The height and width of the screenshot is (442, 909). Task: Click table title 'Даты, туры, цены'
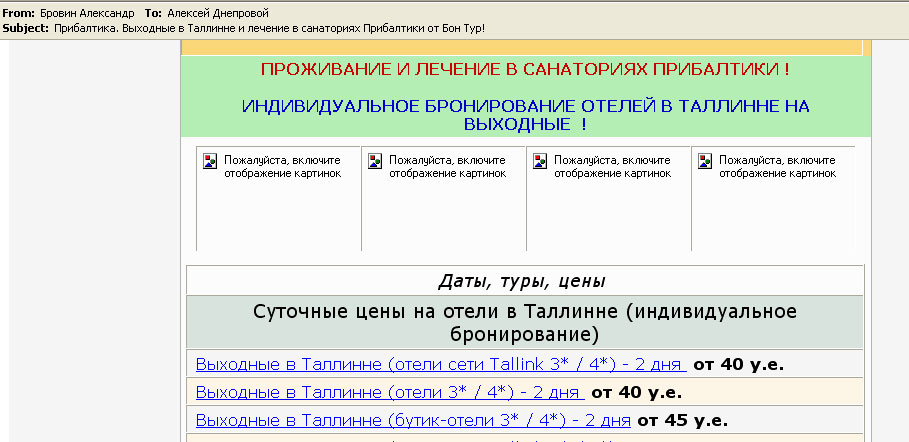pos(522,281)
